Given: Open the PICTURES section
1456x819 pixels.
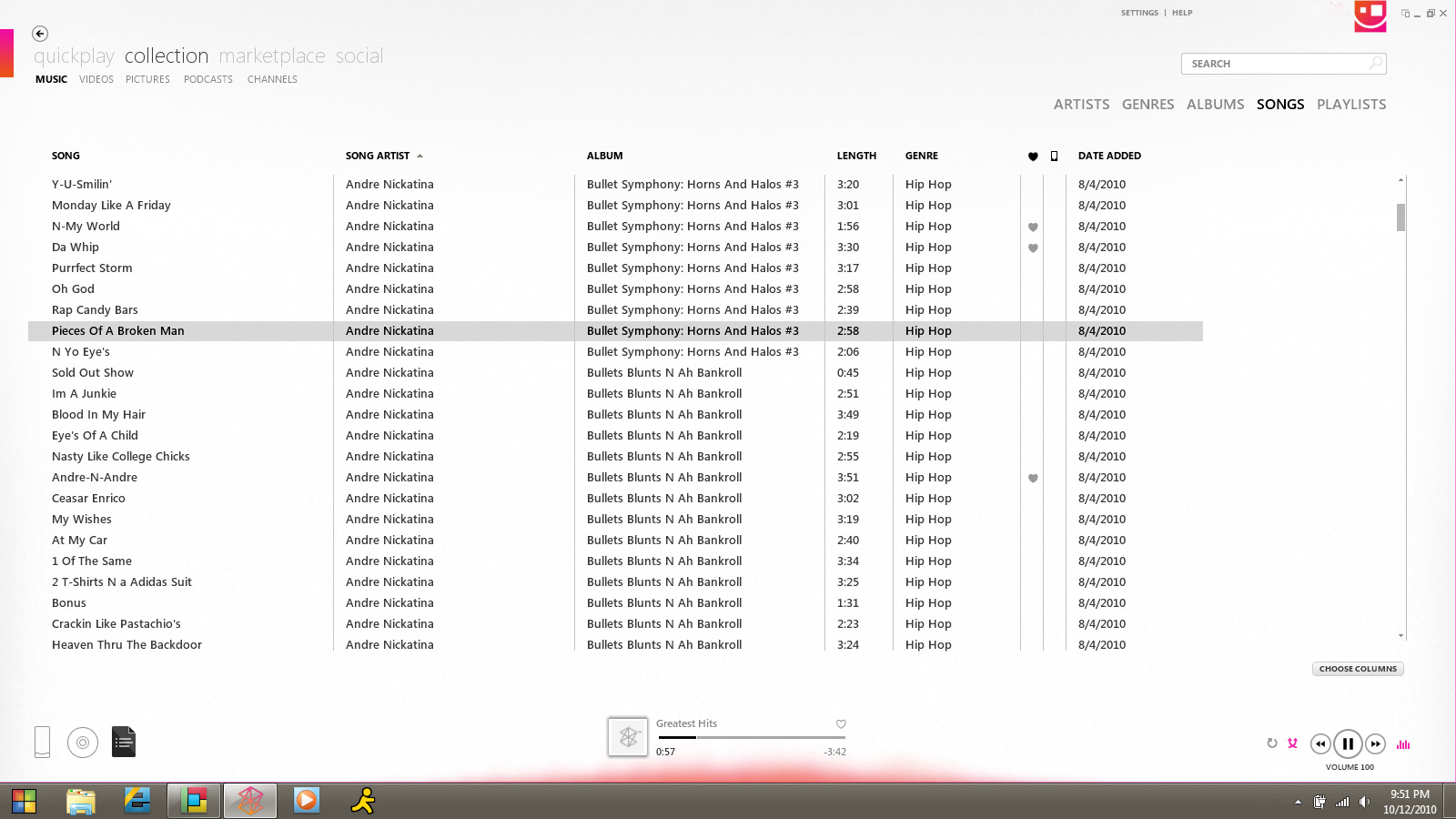Looking at the screenshot, I should pos(147,79).
